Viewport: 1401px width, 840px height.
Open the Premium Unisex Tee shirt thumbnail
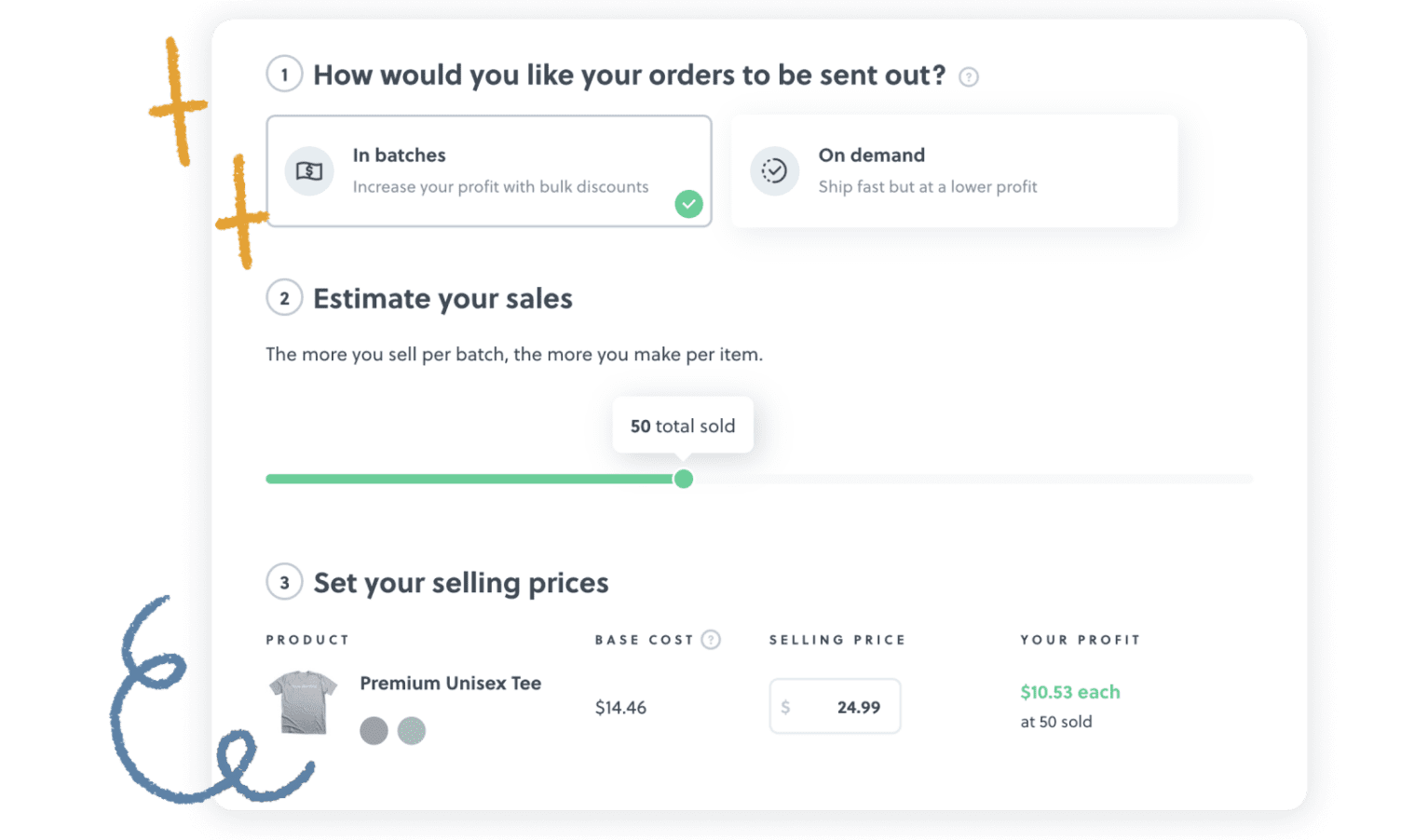[x=303, y=702]
